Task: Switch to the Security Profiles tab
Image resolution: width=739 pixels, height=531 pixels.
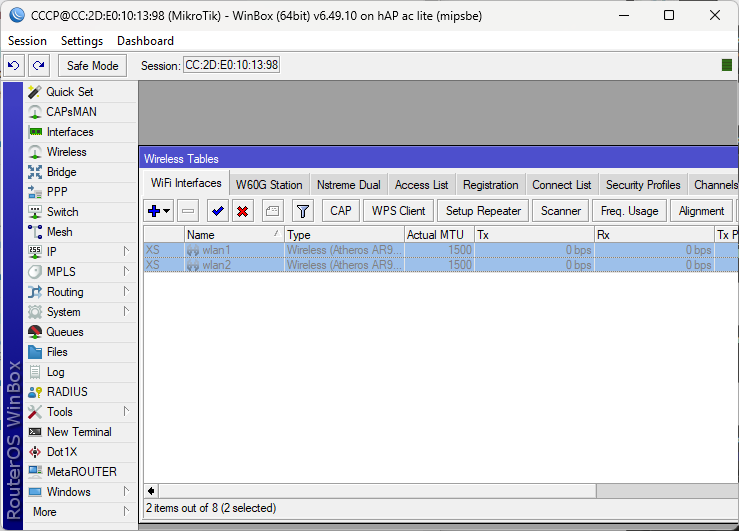Action: 643,185
